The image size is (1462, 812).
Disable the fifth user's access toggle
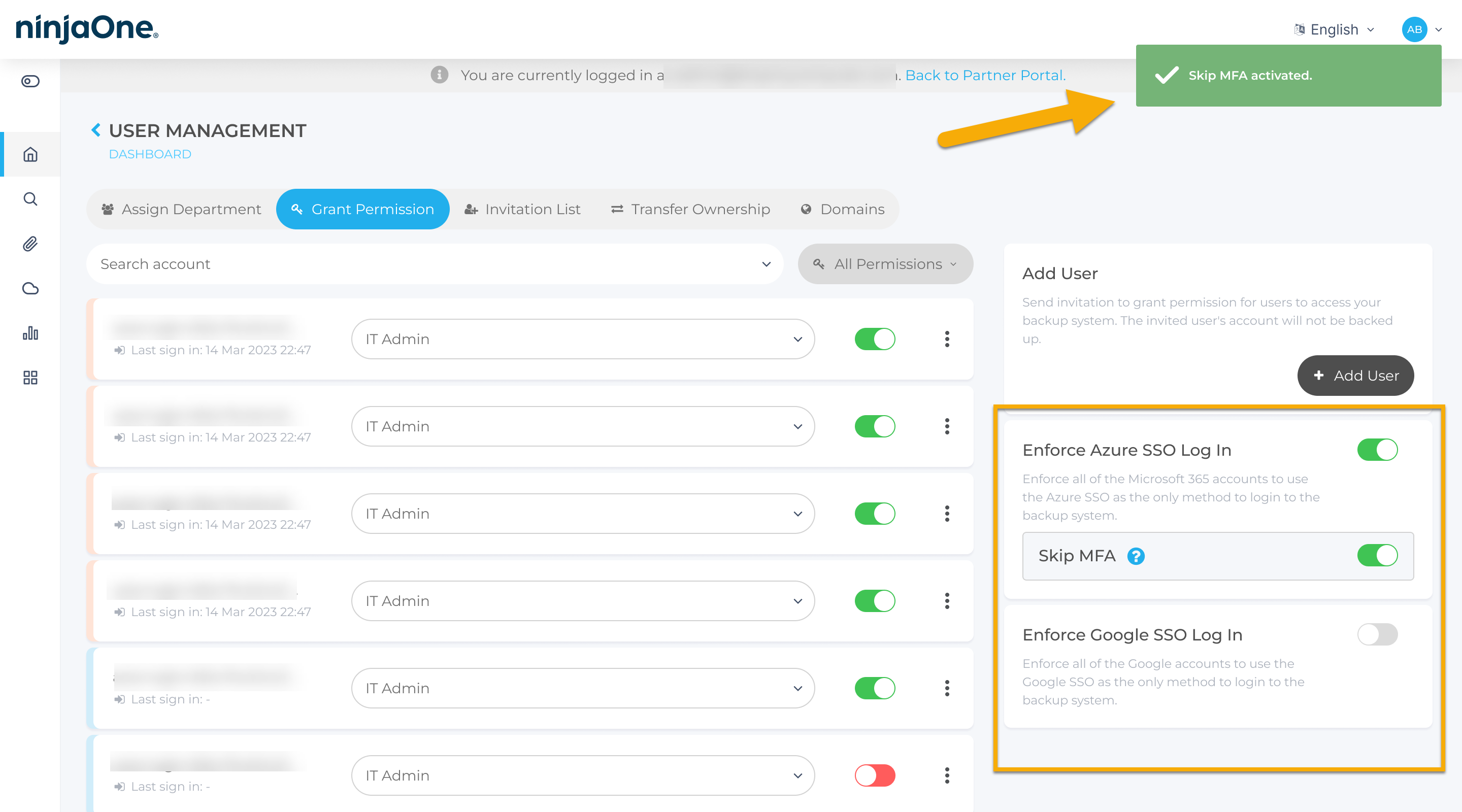[875, 688]
